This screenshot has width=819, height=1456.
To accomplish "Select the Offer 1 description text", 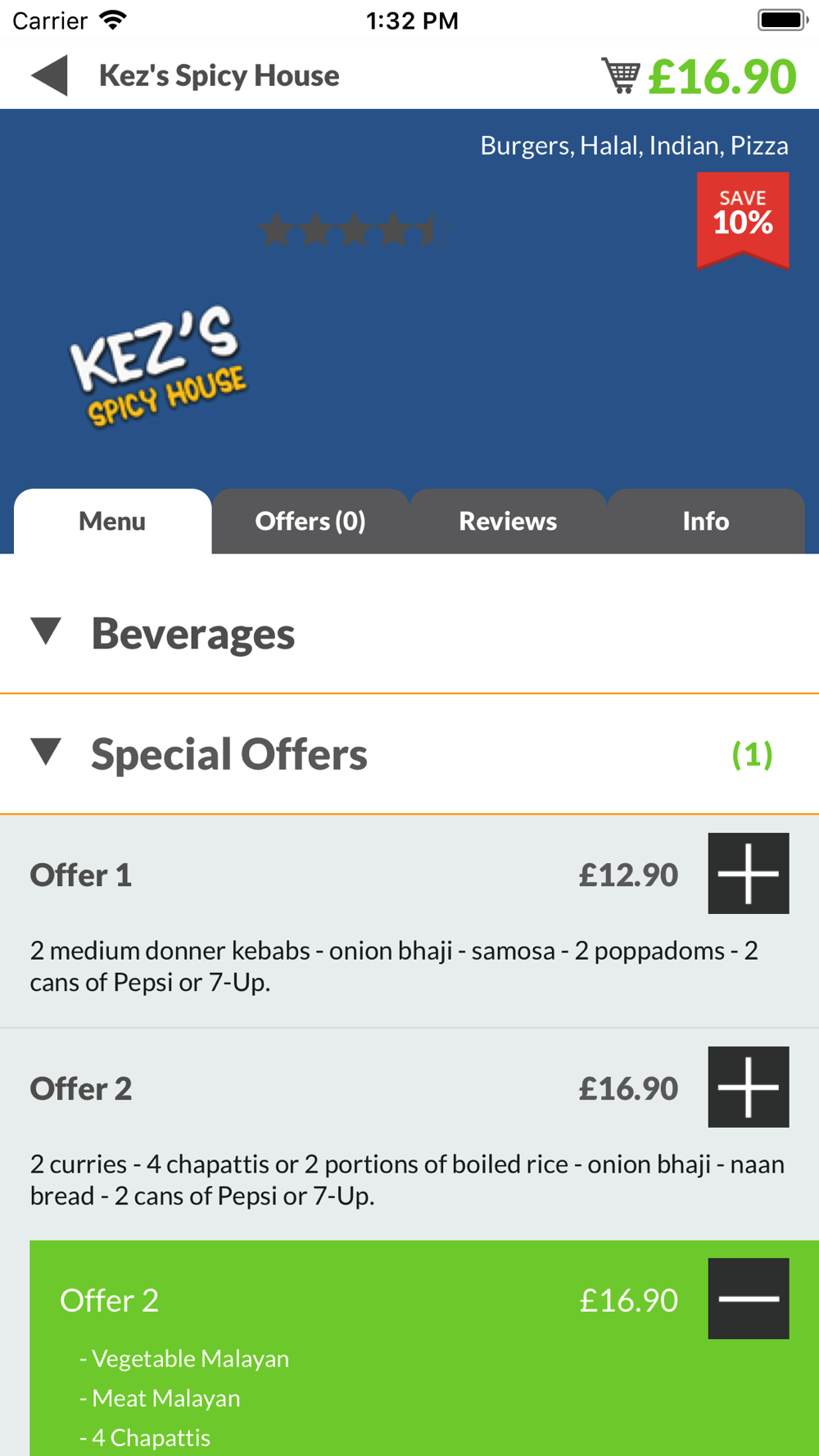I will tap(394, 966).
